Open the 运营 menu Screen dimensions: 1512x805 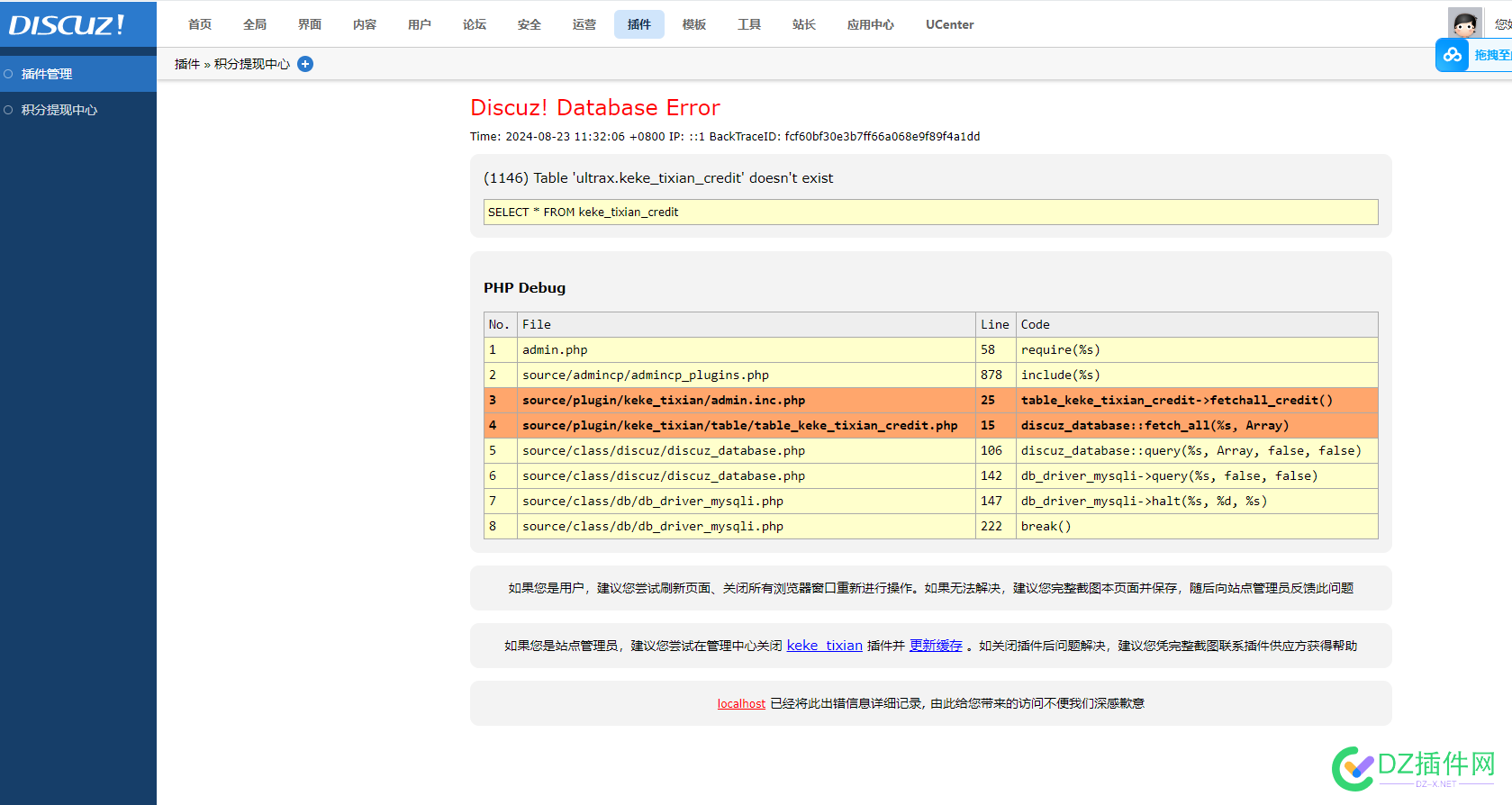[x=584, y=24]
